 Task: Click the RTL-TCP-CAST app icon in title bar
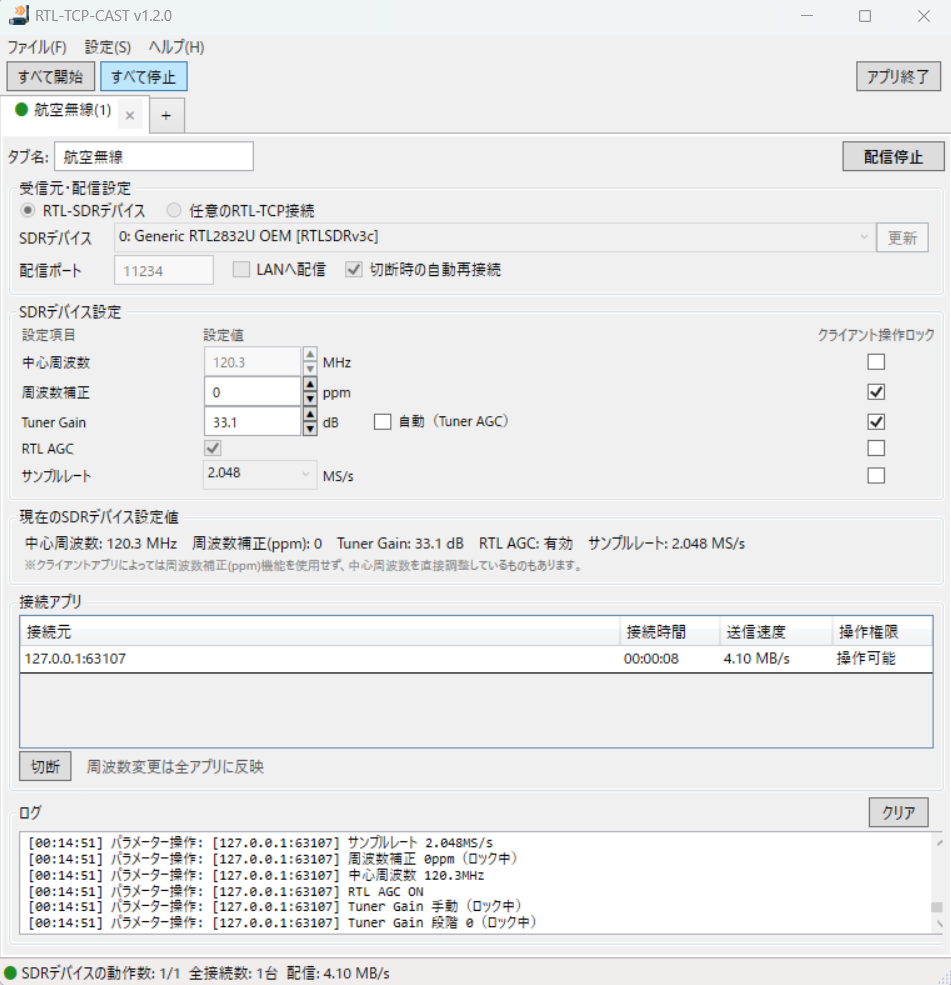click(19, 15)
